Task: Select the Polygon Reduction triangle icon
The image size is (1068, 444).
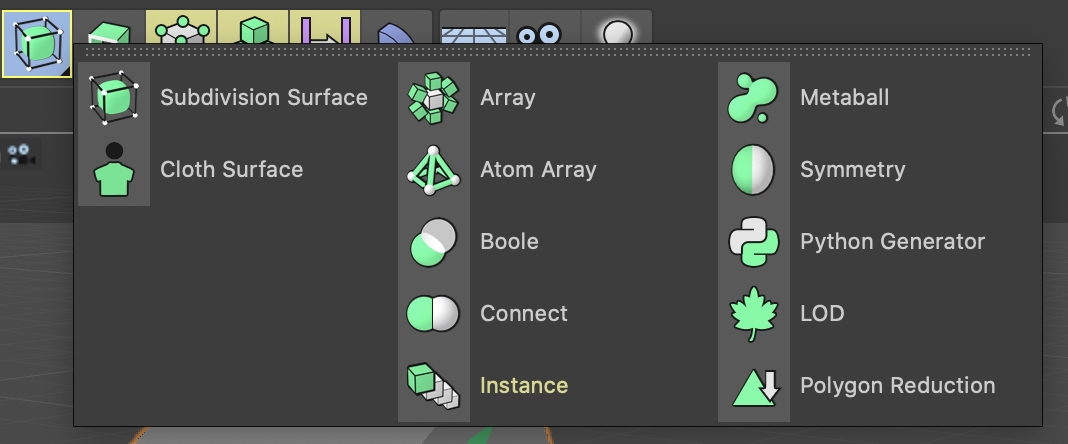Action: pyautogui.click(x=754, y=386)
